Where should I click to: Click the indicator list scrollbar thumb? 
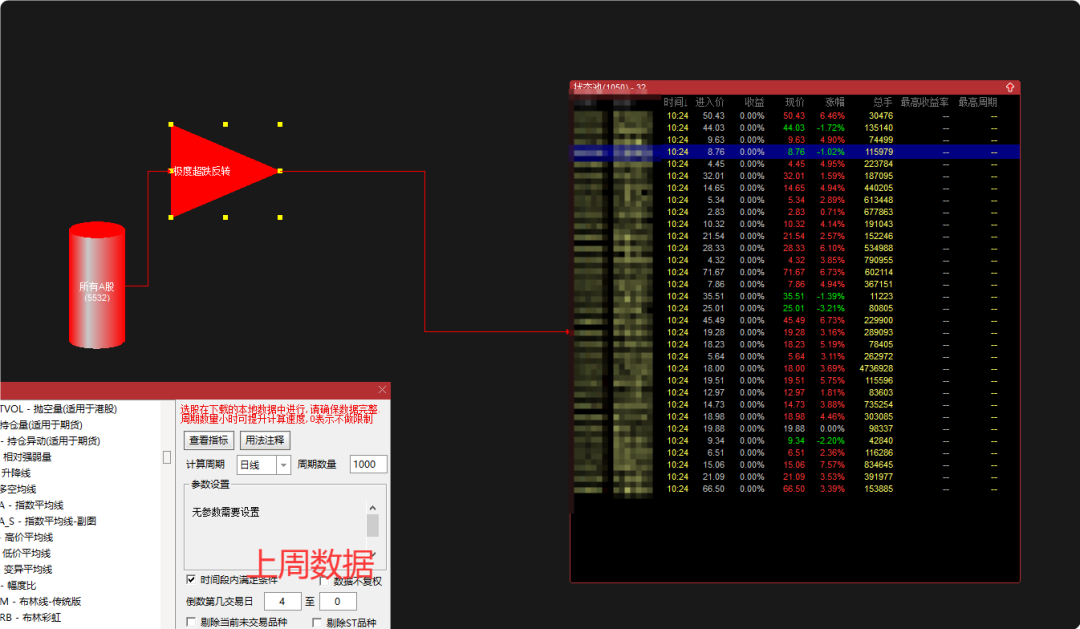coord(167,457)
